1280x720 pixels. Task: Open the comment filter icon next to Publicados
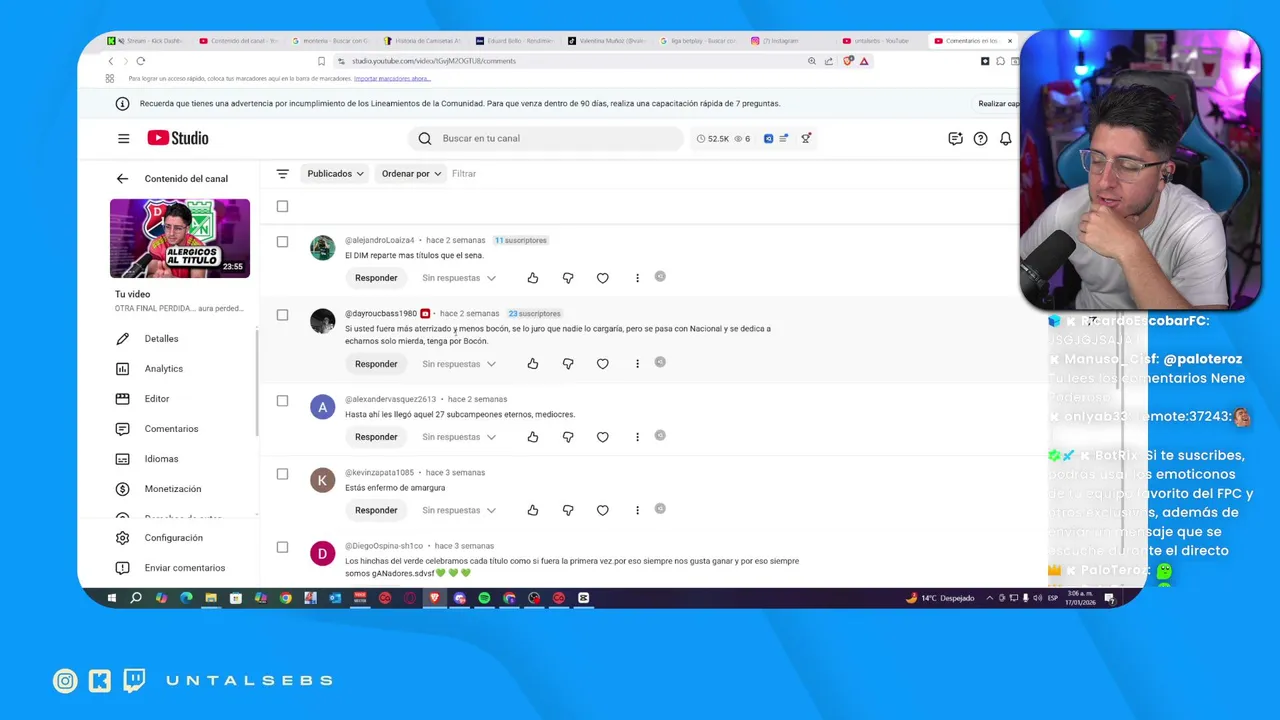tap(283, 174)
